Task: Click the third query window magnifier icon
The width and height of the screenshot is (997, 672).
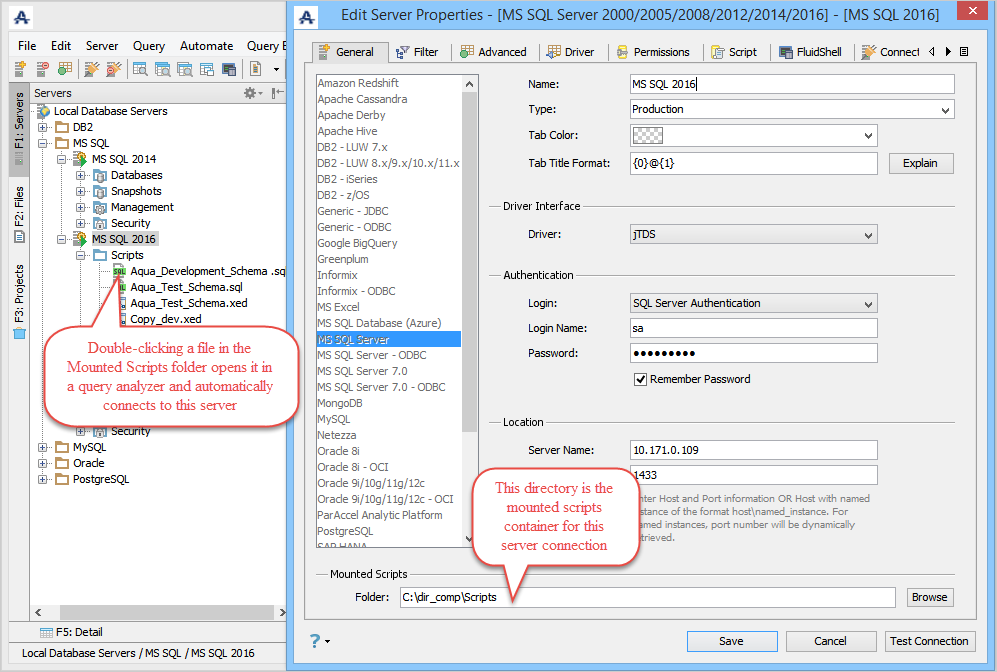Action: (184, 69)
